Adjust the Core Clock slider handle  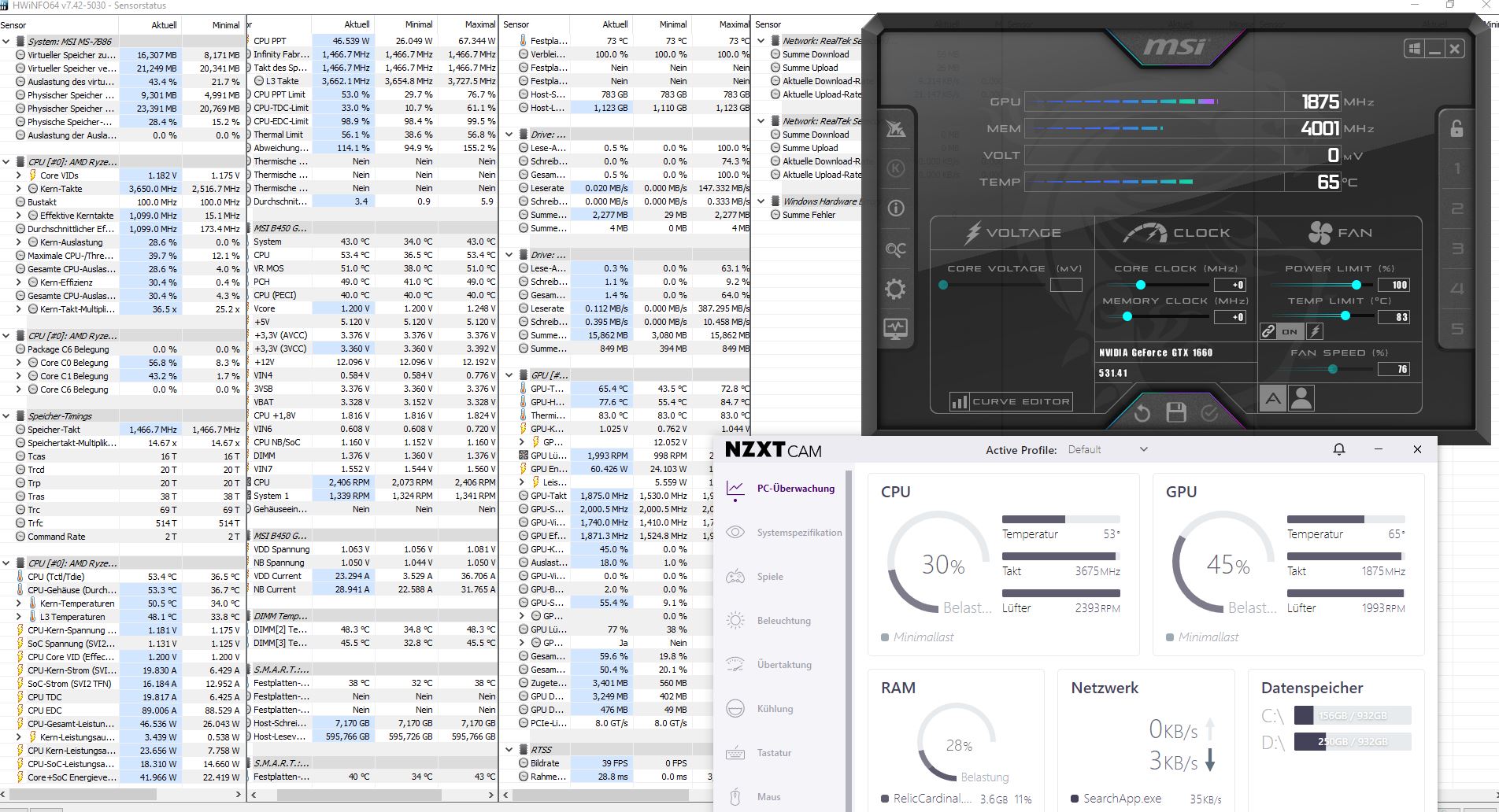(x=1139, y=285)
